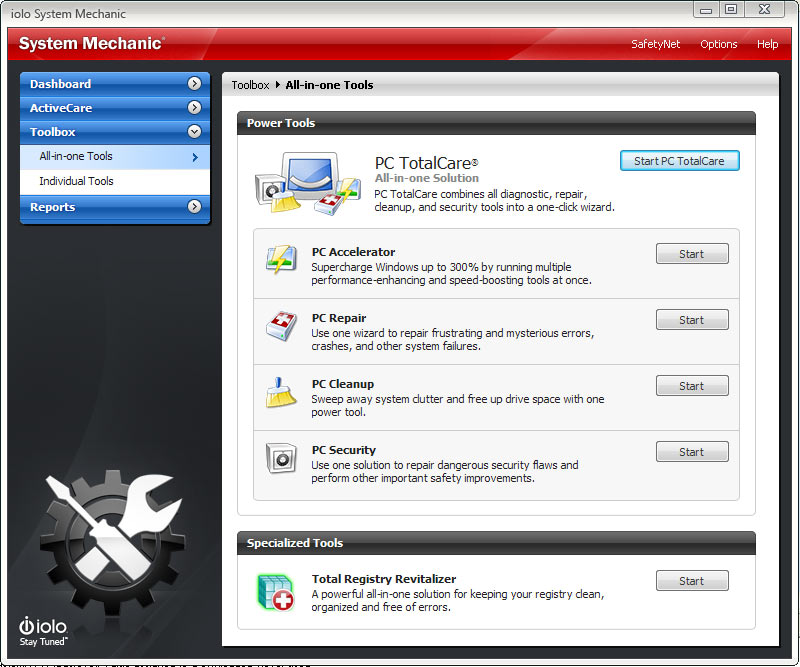This screenshot has height=667, width=800.
Task: Click the Specialized Tools section header
Action: pos(496,543)
